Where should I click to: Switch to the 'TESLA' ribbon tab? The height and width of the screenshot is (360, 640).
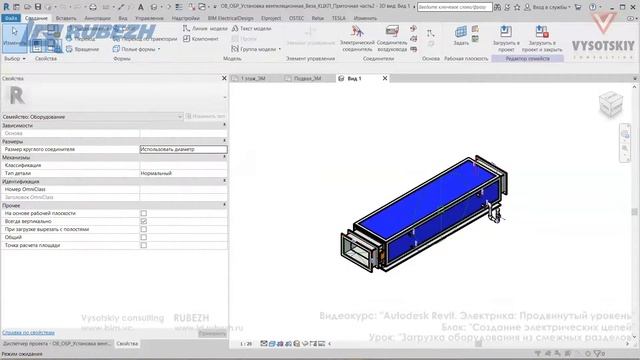[338, 18]
